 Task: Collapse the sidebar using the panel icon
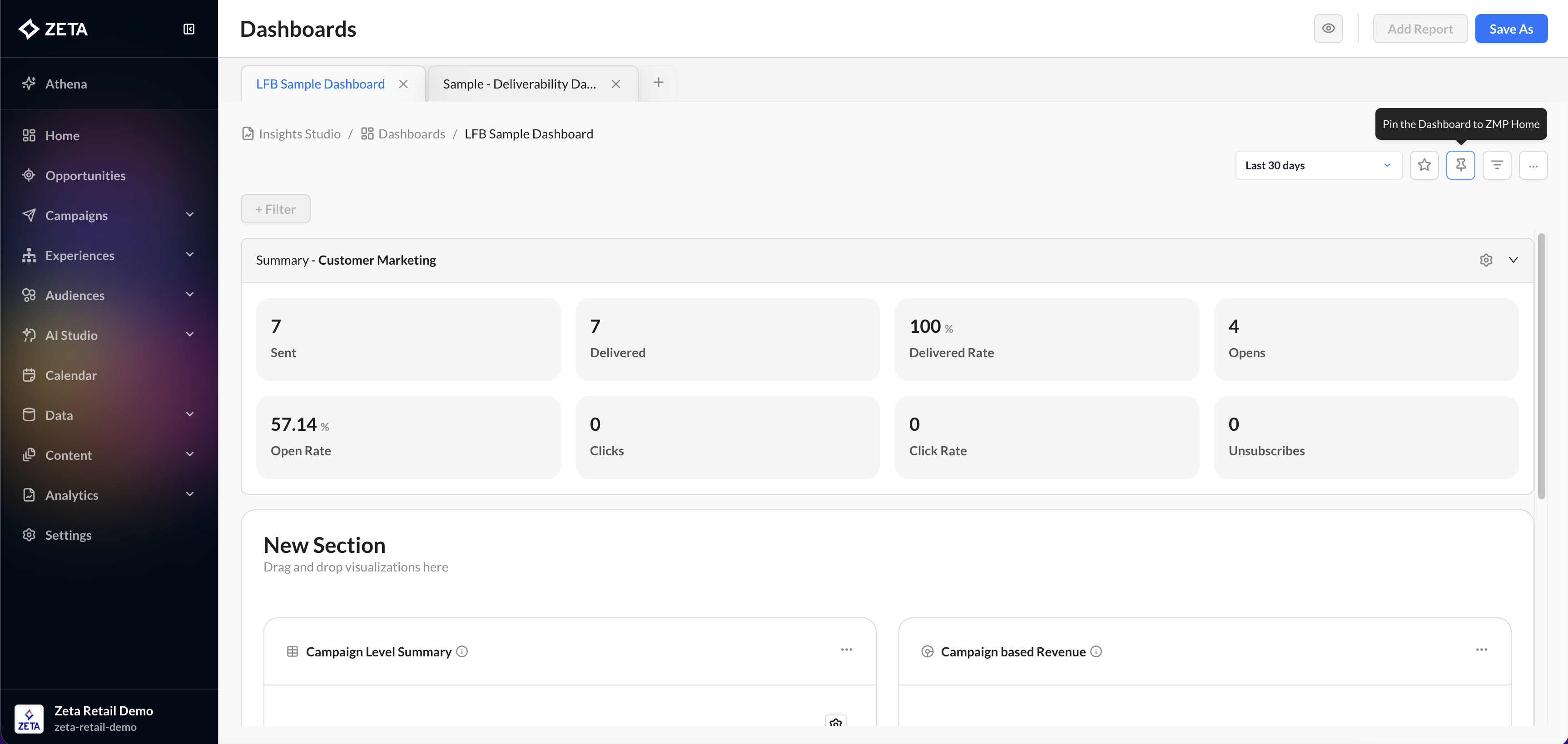click(x=189, y=29)
